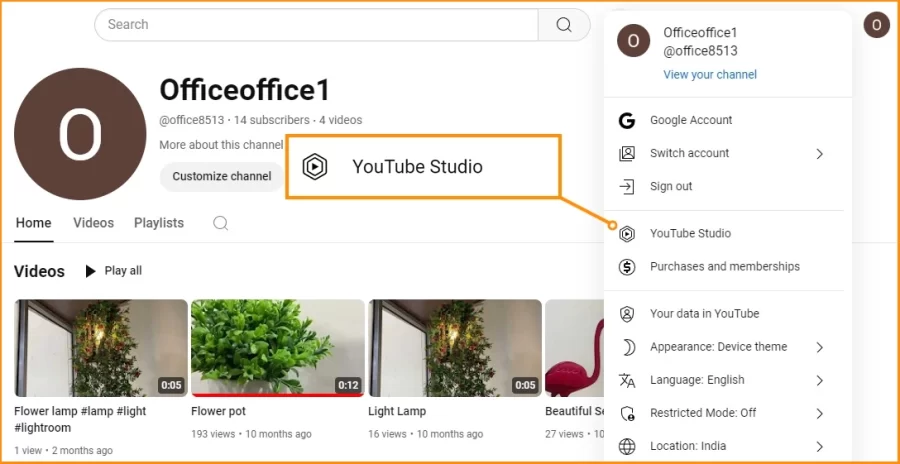Image resolution: width=900 pixels, height=464 pixels.
Task: Click the Location globe icon
Action: (627, 446)
